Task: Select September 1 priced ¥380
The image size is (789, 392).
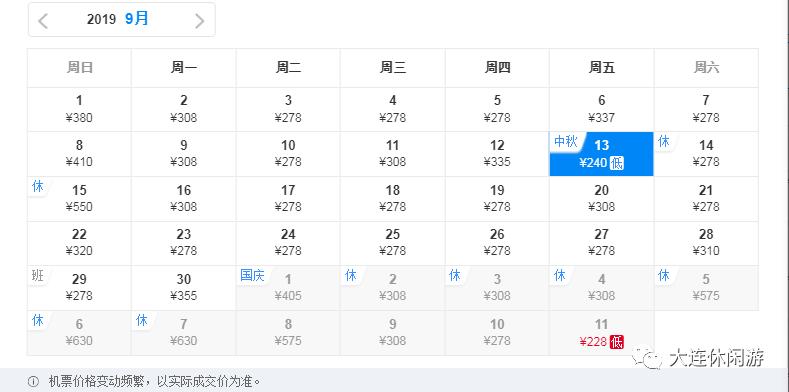Action: click(x=79, y=109)
